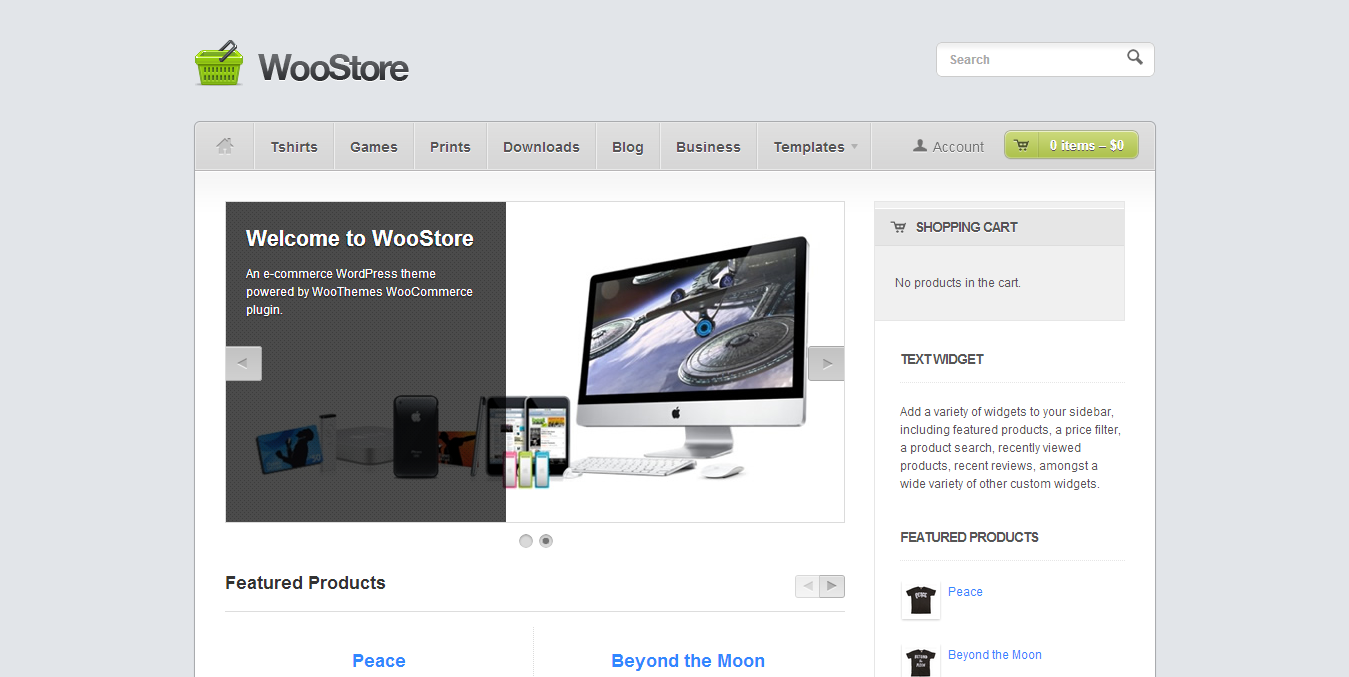Select the first slider pagination dot
The width and height of the screenshot is (1349, 677).
[x=525, y=540]
